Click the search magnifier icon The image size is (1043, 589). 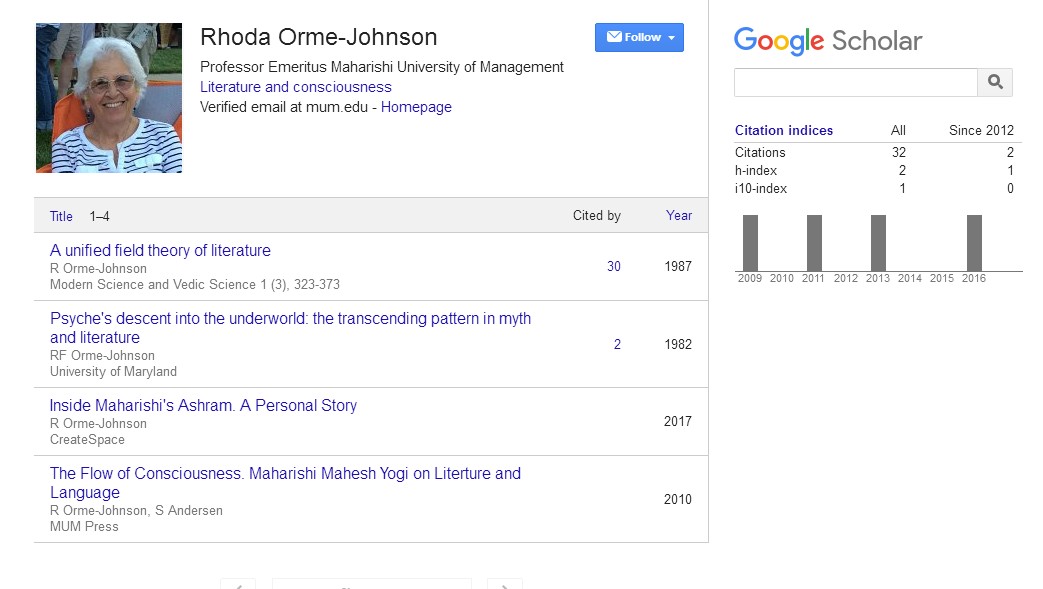point(995,82)
